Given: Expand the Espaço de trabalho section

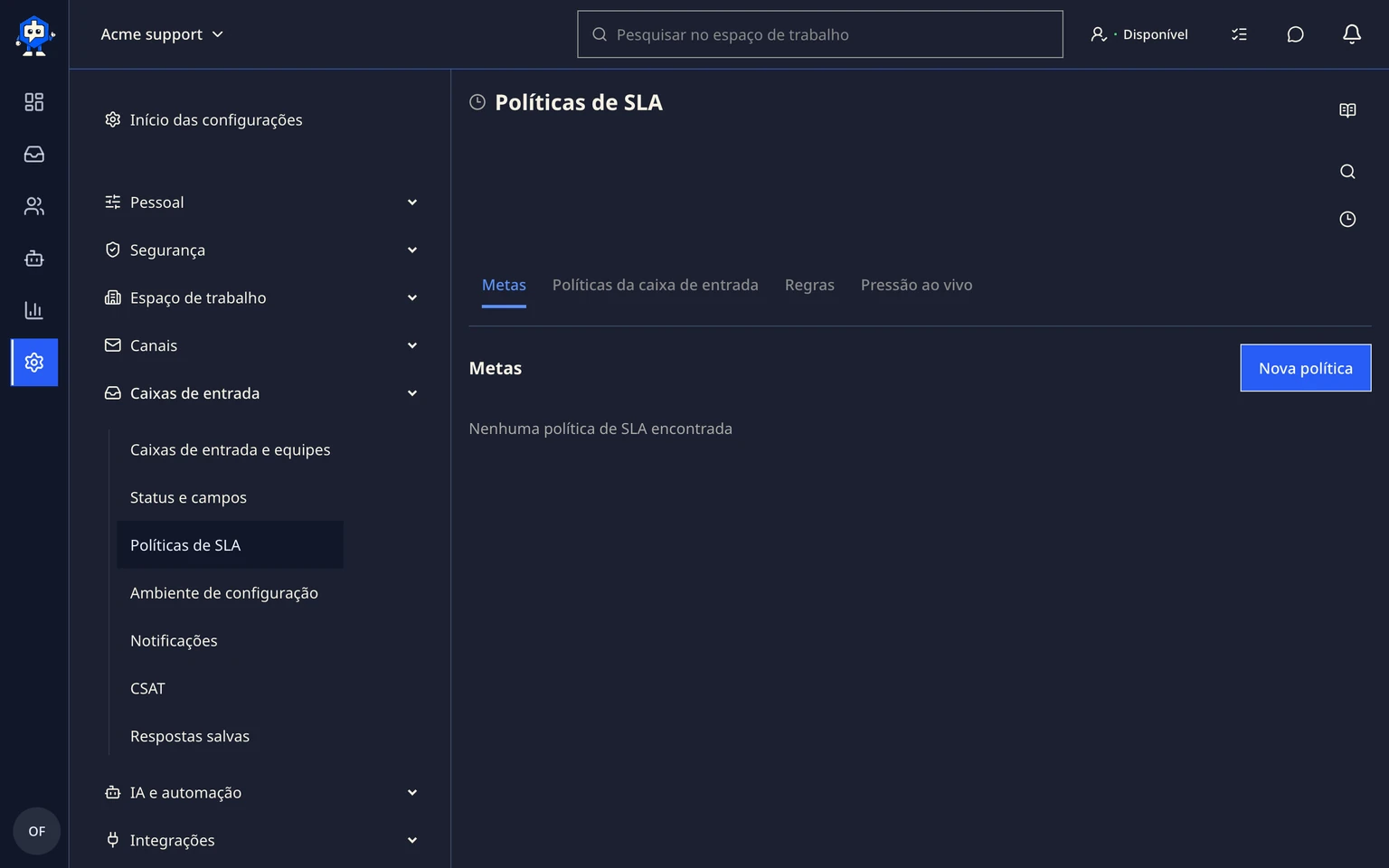Looking at the screenshot, I should pyautogui.click(x=261, y=298).
